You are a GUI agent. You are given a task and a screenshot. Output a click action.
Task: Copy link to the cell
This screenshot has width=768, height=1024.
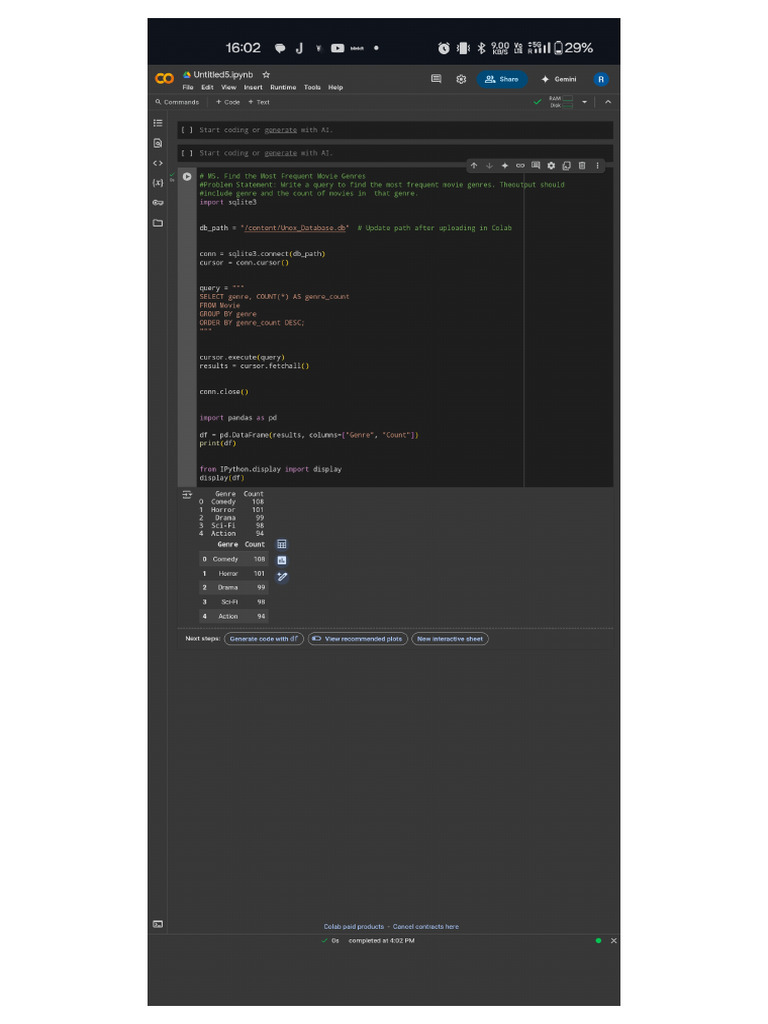520,166
